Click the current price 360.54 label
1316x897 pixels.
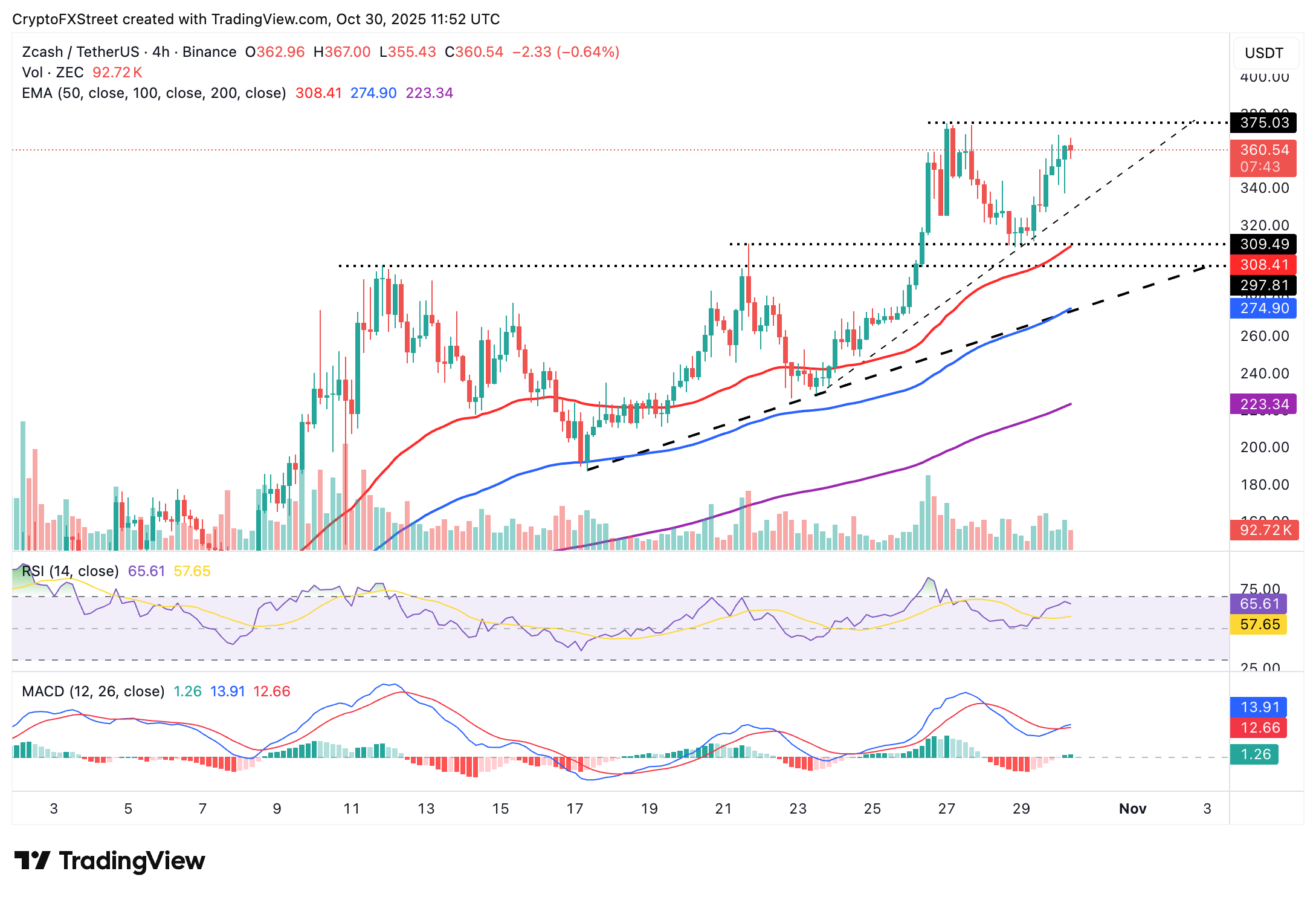click(x=1264, y=151)
